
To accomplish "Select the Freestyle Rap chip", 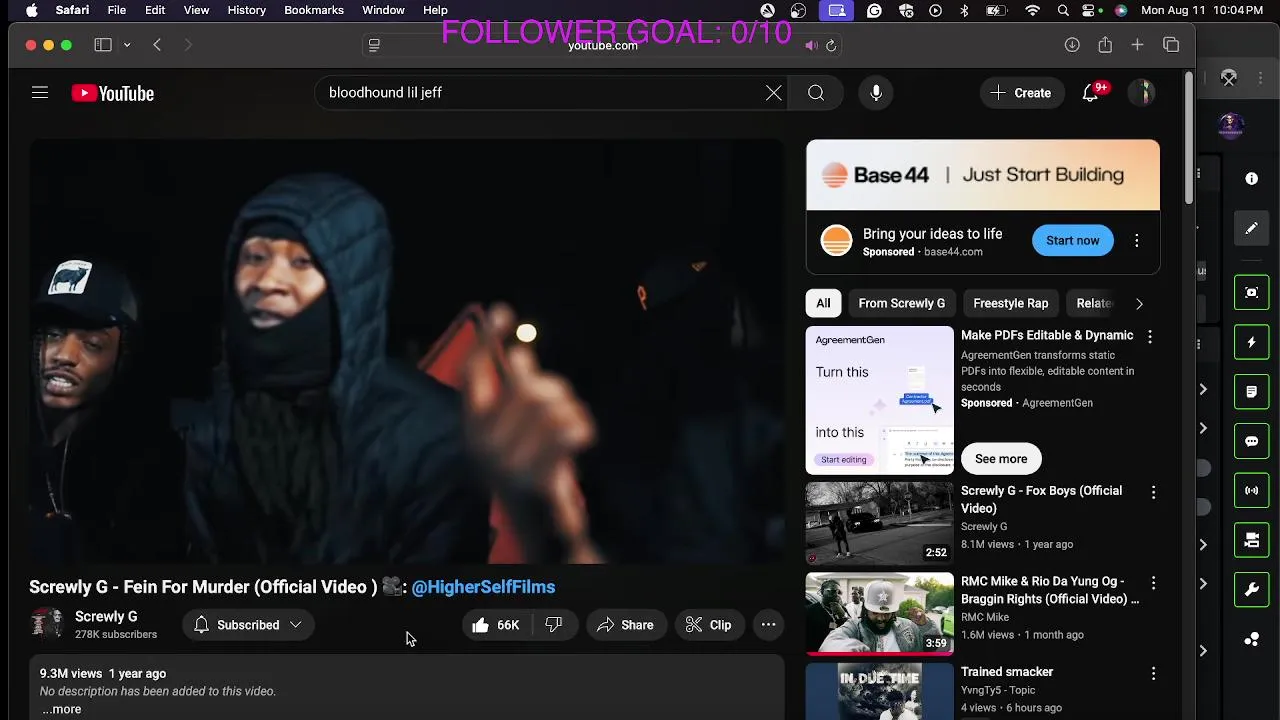I will click(x=1011, y=303).
